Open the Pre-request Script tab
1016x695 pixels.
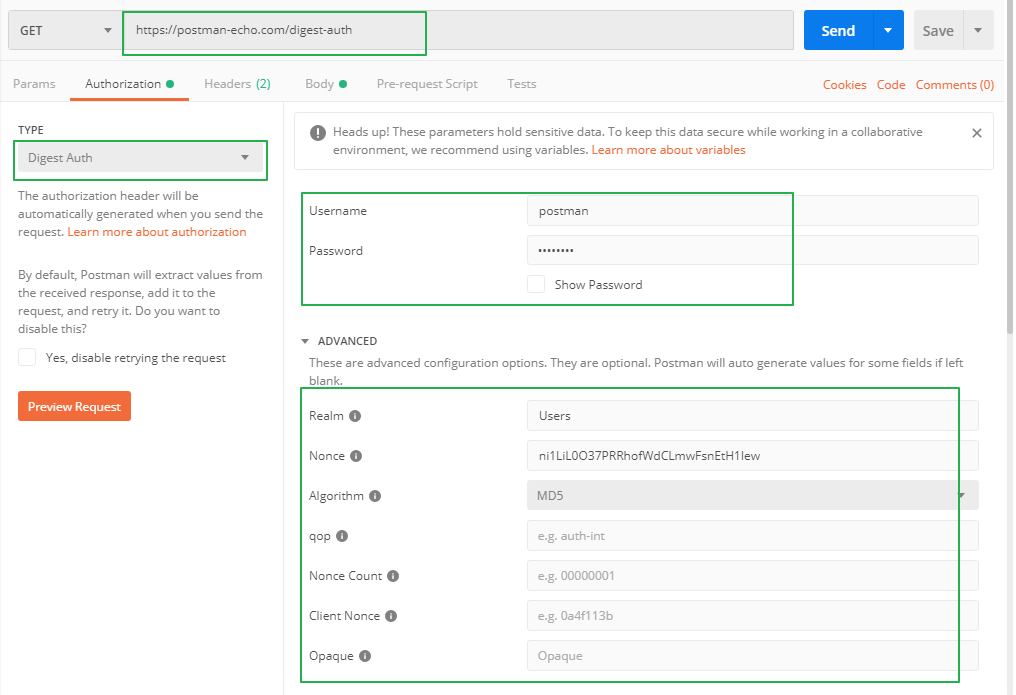(427, 84)
